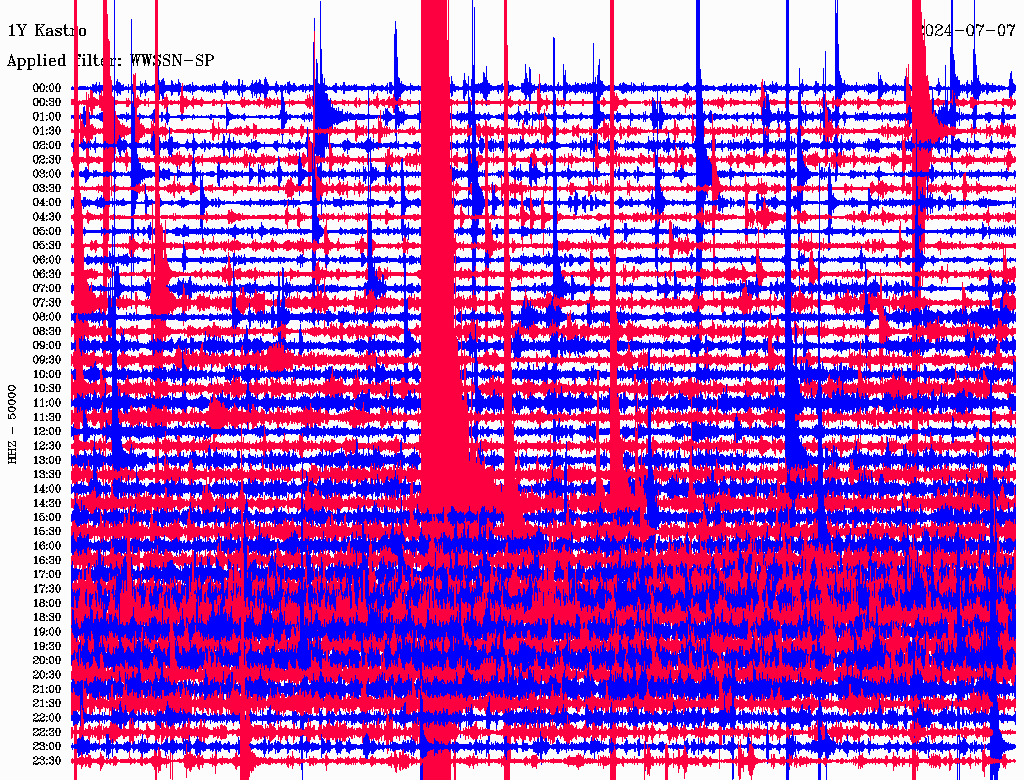The width and height of the screenshot is (1024, 780).
Task: Click the 'Applied filter: WWSSN-SP' text
Action: 110,61
